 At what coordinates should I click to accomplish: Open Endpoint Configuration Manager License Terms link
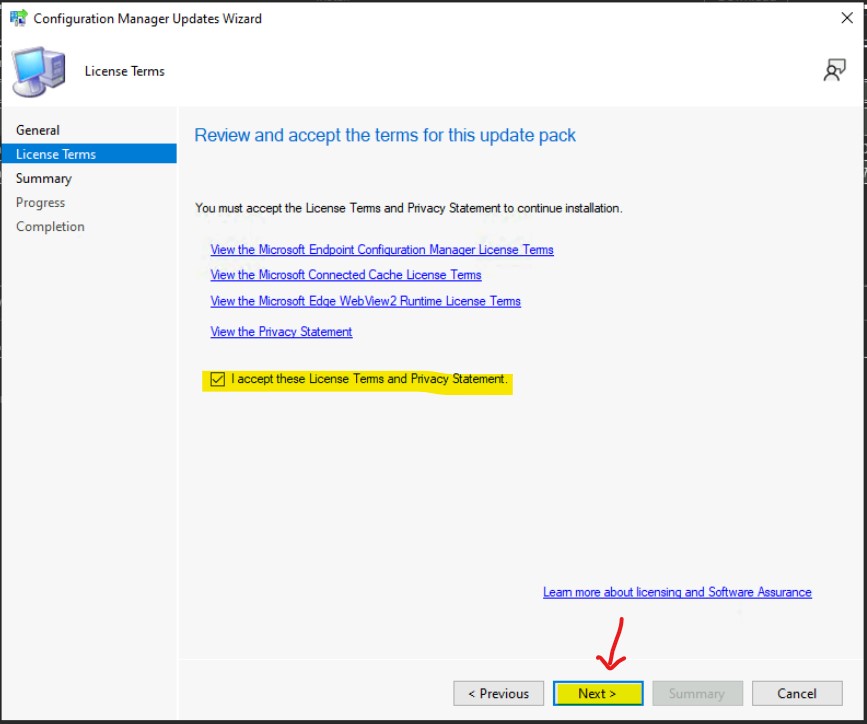tap(382, 249)
